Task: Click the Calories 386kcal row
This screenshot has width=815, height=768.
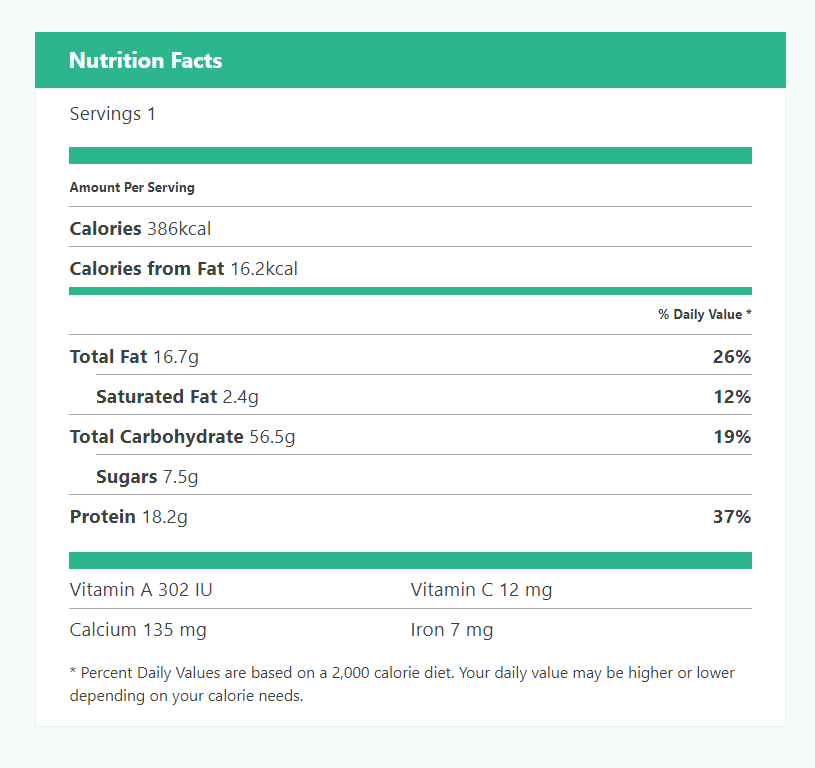Action: pyautogui.click(x=140, y=229)
